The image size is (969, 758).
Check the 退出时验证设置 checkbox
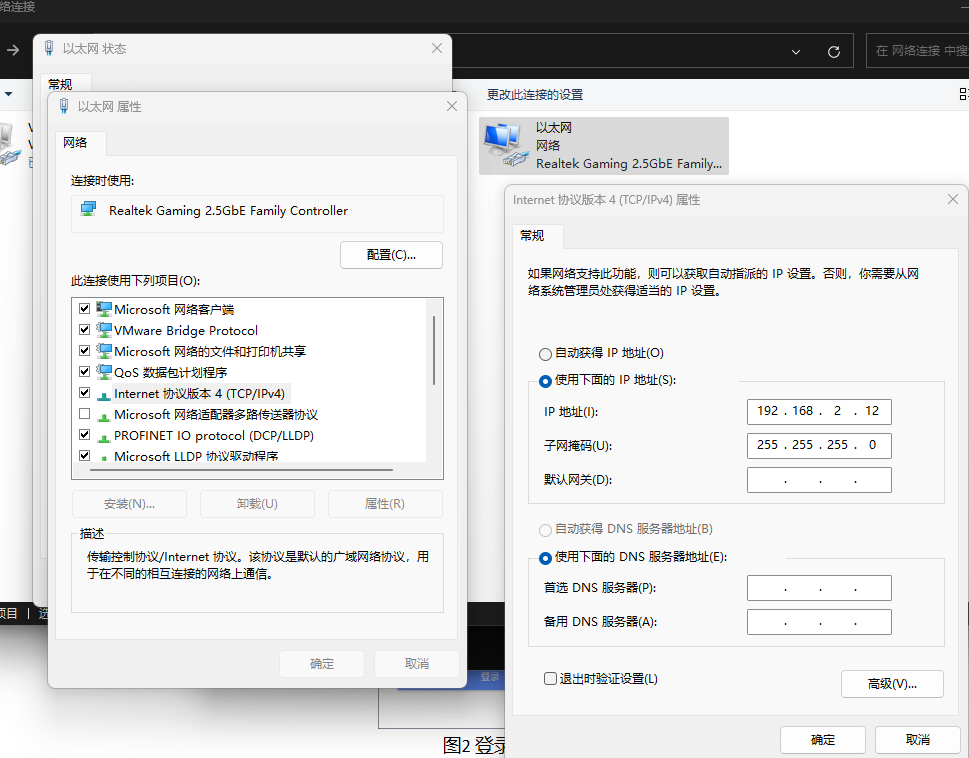pos(550,679)
